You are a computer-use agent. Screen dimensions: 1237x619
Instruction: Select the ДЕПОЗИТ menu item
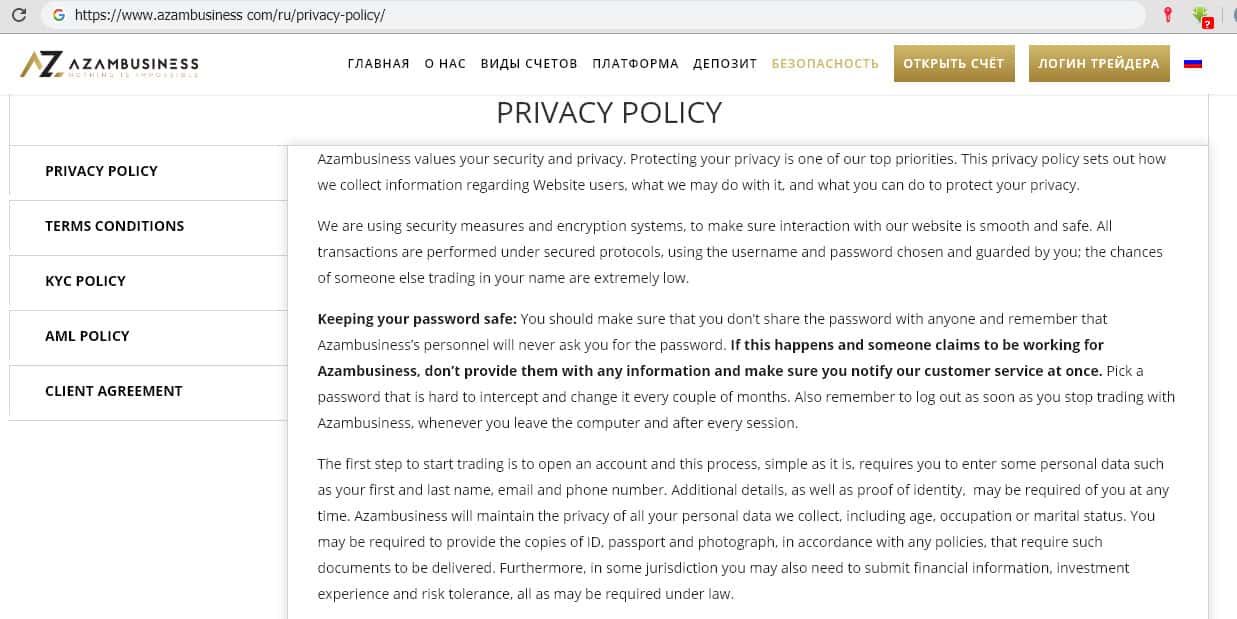(725, 63)
